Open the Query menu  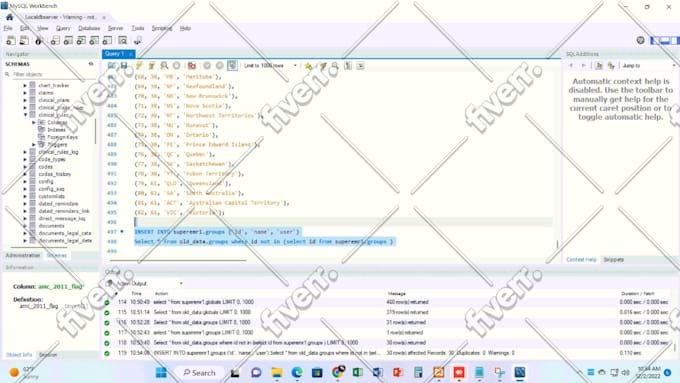tap(63, 28)
